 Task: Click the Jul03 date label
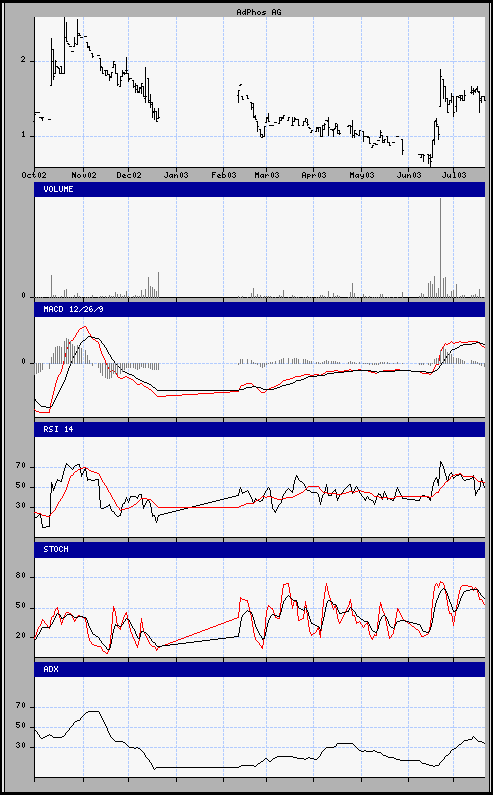click(x=454, y=175)
